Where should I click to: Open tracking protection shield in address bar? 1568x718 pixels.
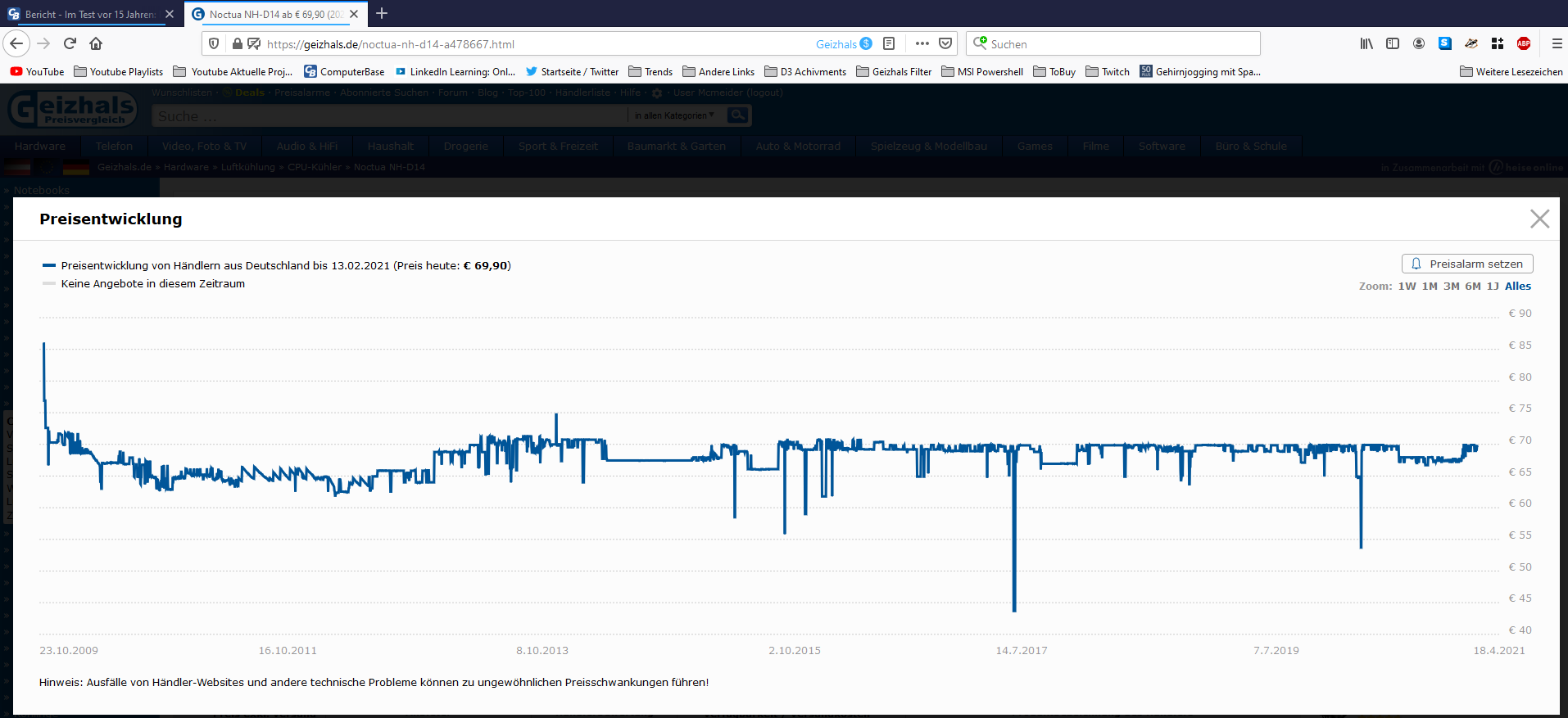click(214, 43)
